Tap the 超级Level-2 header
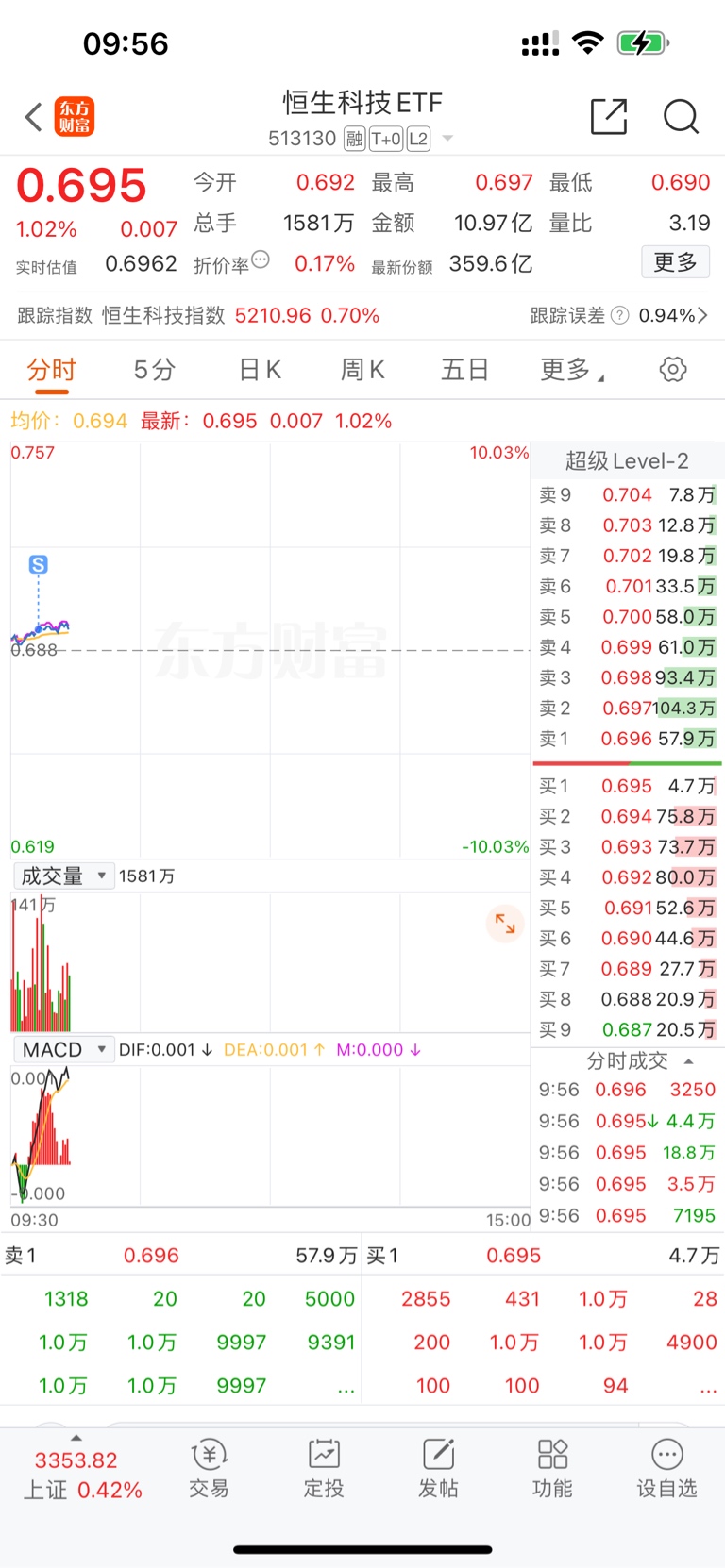Screen dimensions: 725x1568 627,460
